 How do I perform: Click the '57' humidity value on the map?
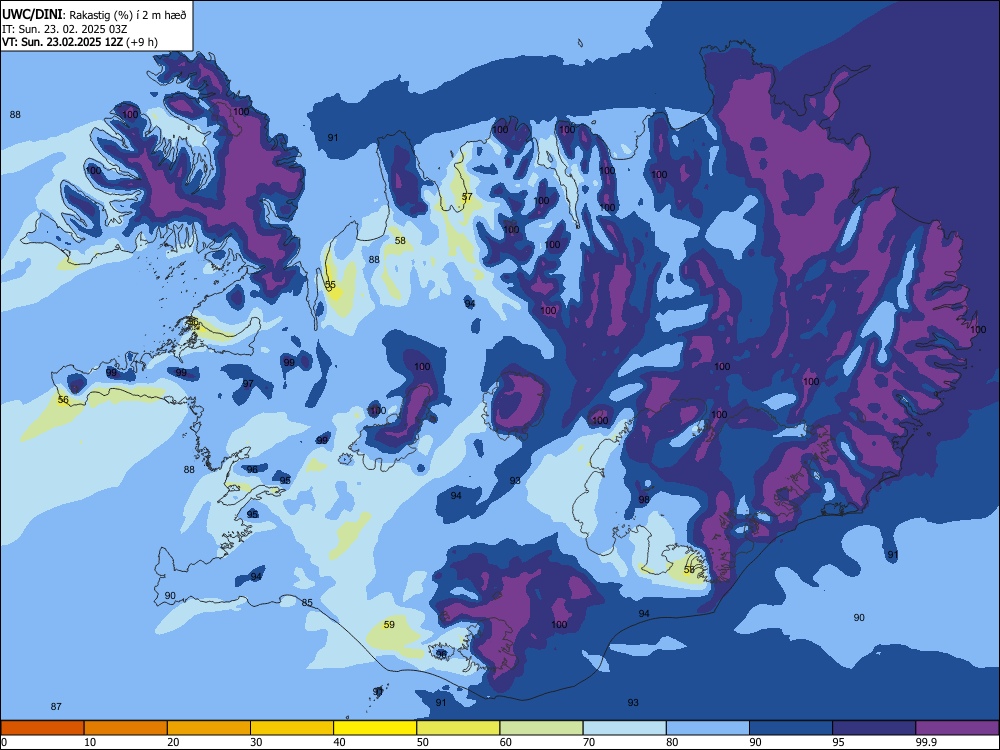click(x=467, y=196)
